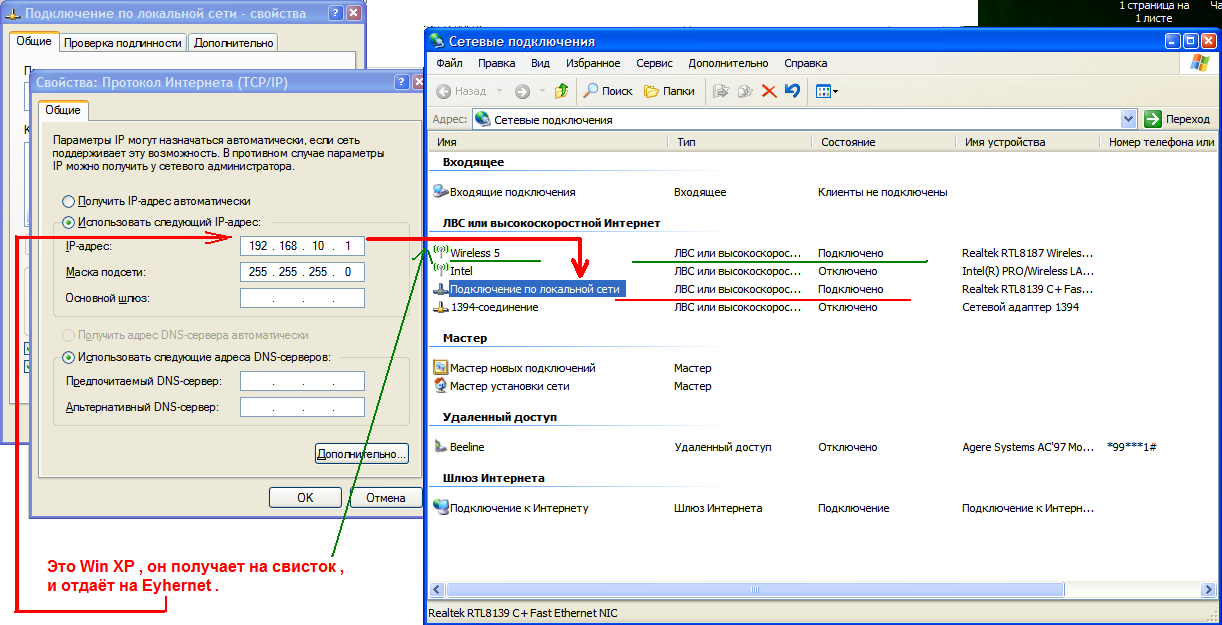Click the red Delete toolbar icon
Screen dimensions: 1222x625
[x=769, y=91]
